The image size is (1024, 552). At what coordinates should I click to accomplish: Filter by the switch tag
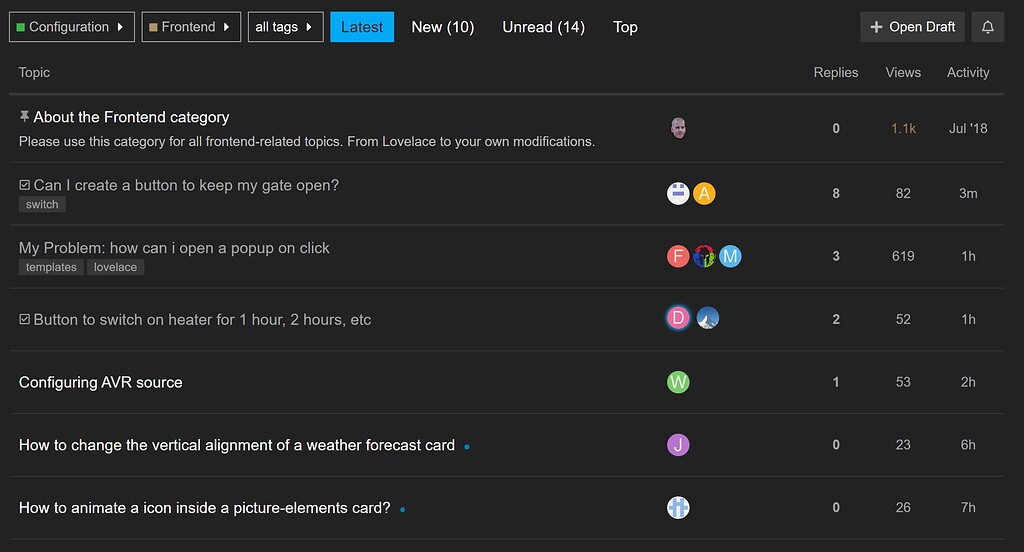click(x=42, y=204)
